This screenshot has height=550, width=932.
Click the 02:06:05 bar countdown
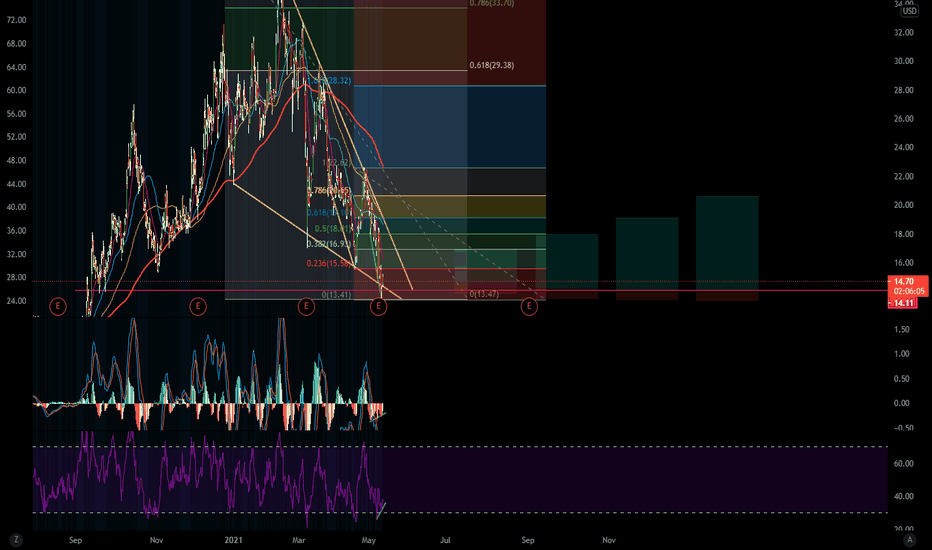click(x=909, y=291)
